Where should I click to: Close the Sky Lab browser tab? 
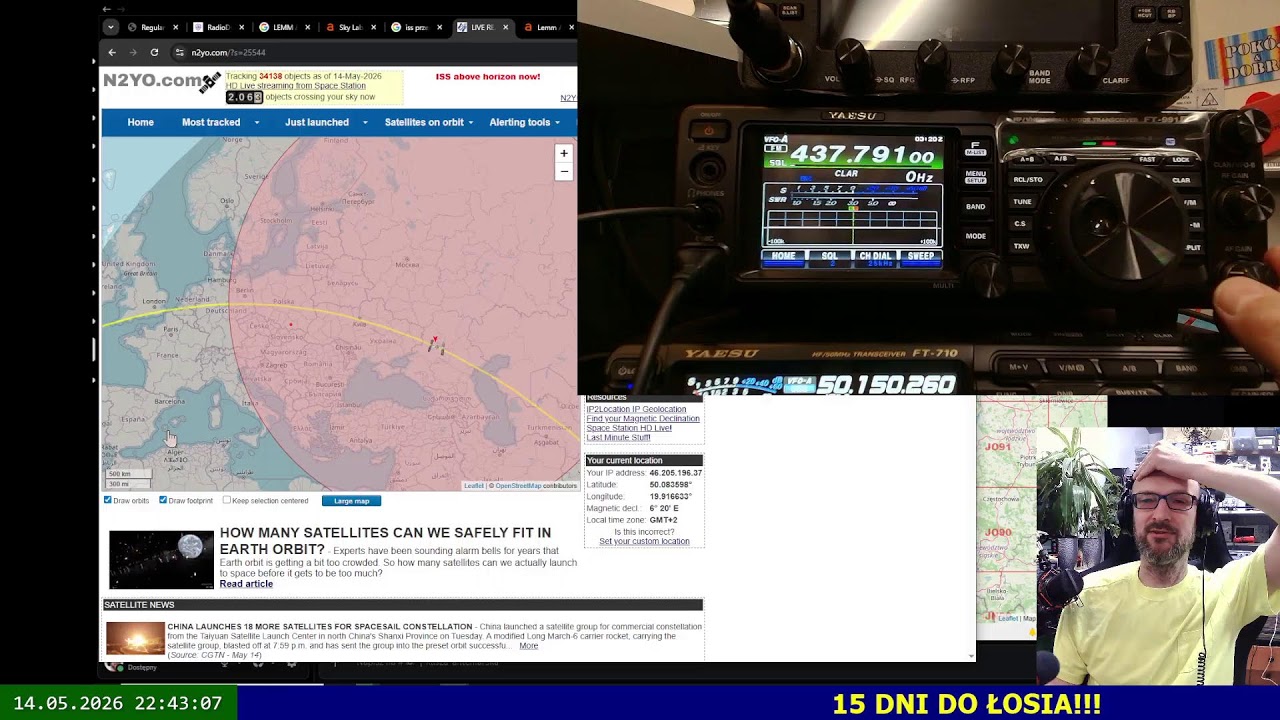[374, 27]
